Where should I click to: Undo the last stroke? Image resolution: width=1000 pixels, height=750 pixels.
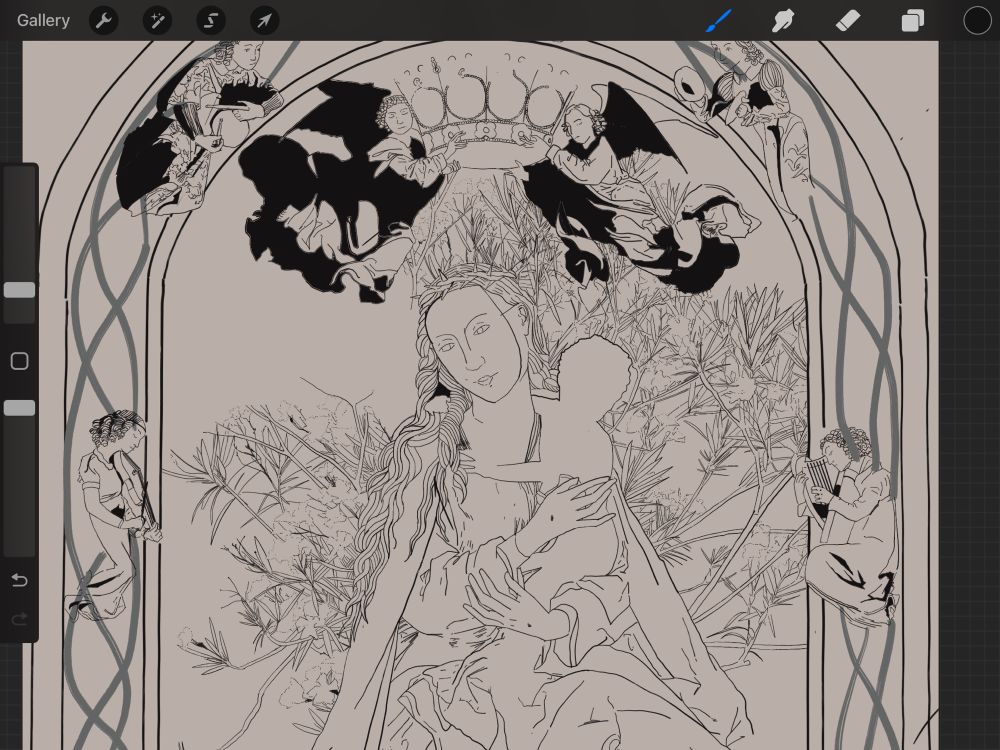[x=20, y=580]
